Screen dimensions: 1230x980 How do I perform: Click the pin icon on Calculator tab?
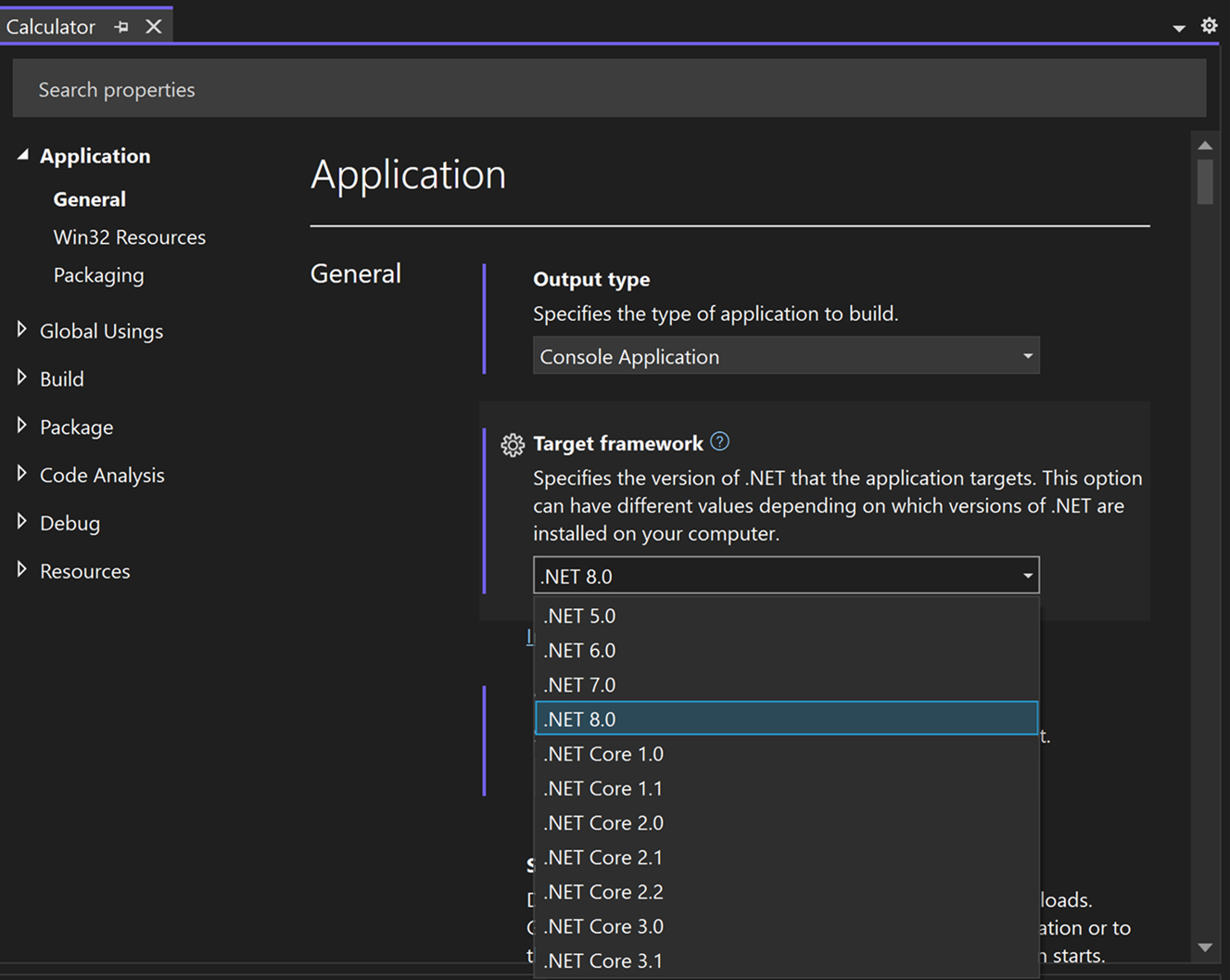[121, 27]
